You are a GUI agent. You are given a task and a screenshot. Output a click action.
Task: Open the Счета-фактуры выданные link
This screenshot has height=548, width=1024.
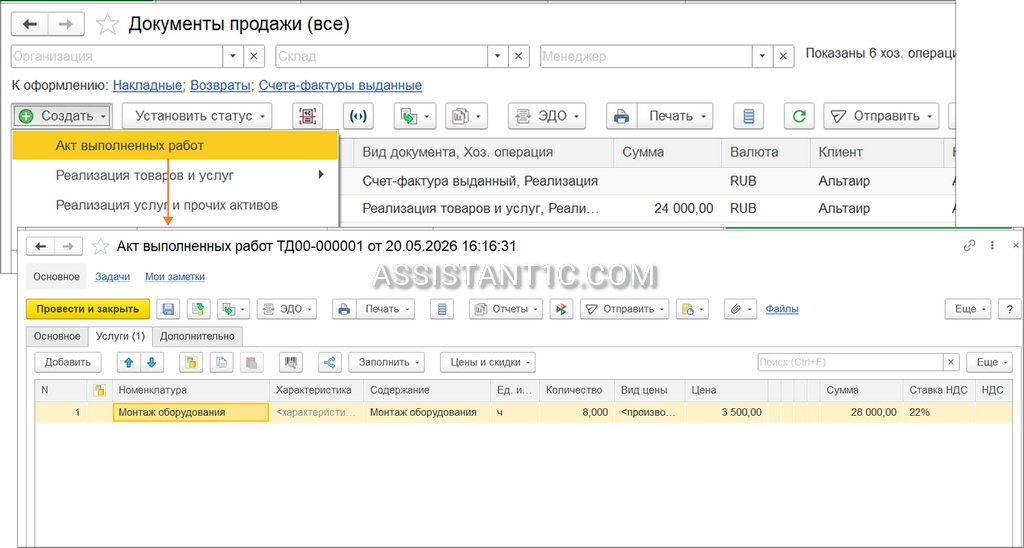point(340,86)
